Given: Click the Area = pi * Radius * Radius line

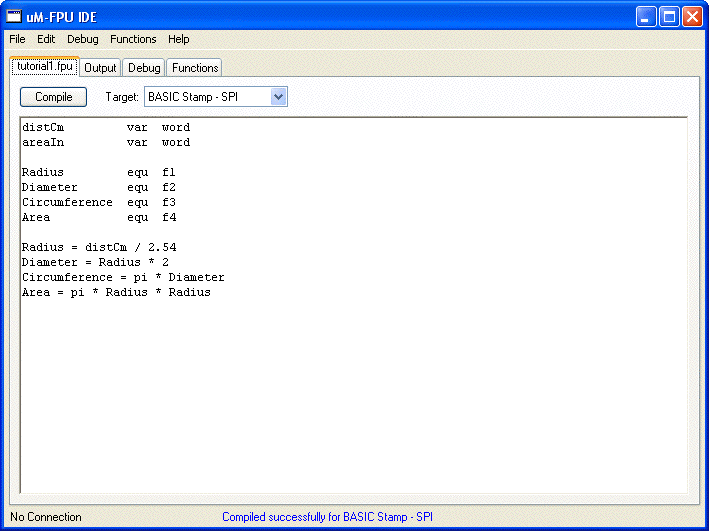Looking at the screenshot, I should [116, 292].
